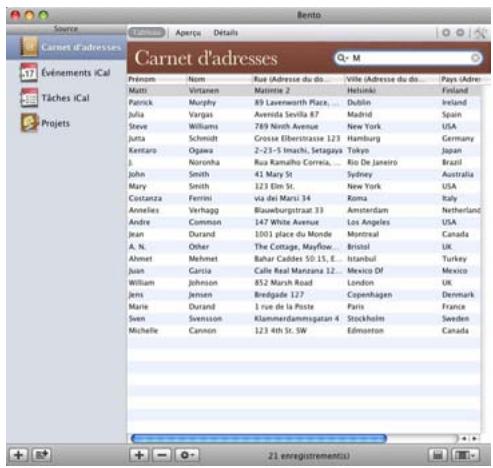Open the Carnet d'adresses library in sidebar
The image size is (493, 468).
coord(66,47)
